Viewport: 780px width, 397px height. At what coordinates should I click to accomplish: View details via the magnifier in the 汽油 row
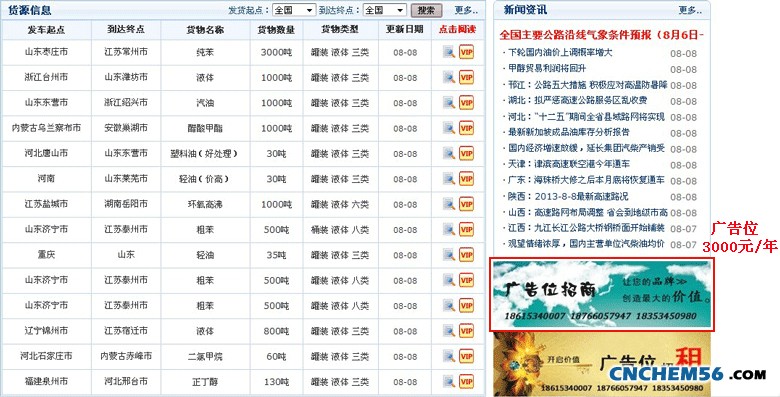point(449,102)
